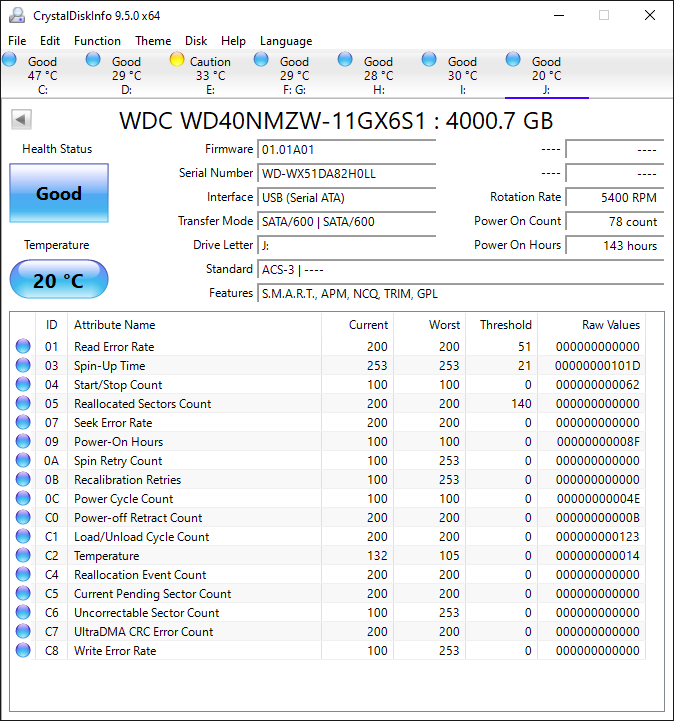
Task: Click the Power On Hours 143 hours field
Action: pos(615,245)
